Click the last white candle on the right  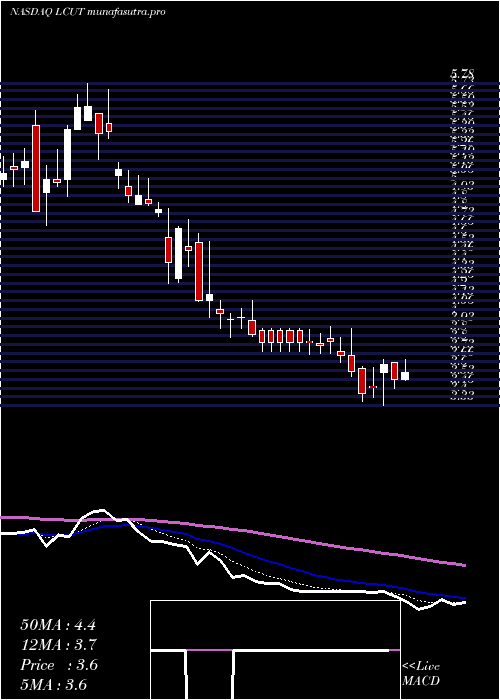405,376
